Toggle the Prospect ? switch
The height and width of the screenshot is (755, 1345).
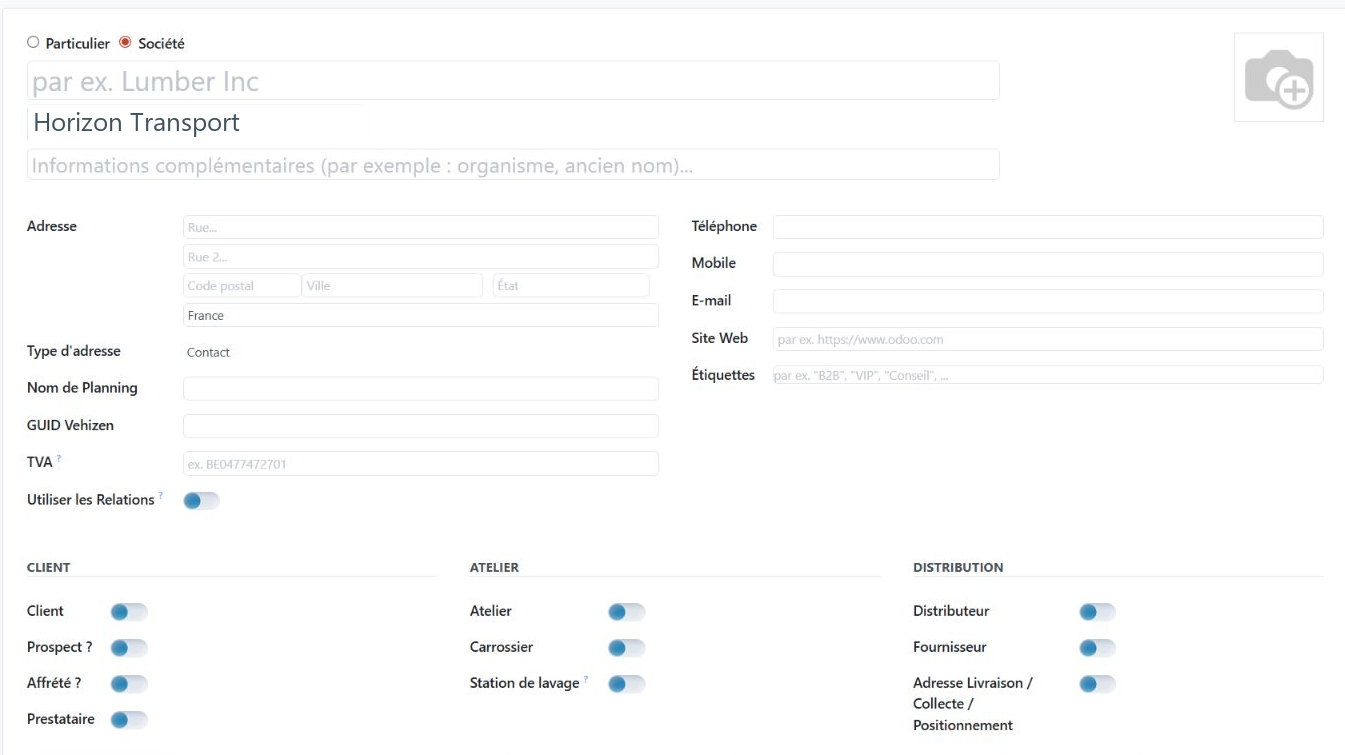(x=129, y=648)
